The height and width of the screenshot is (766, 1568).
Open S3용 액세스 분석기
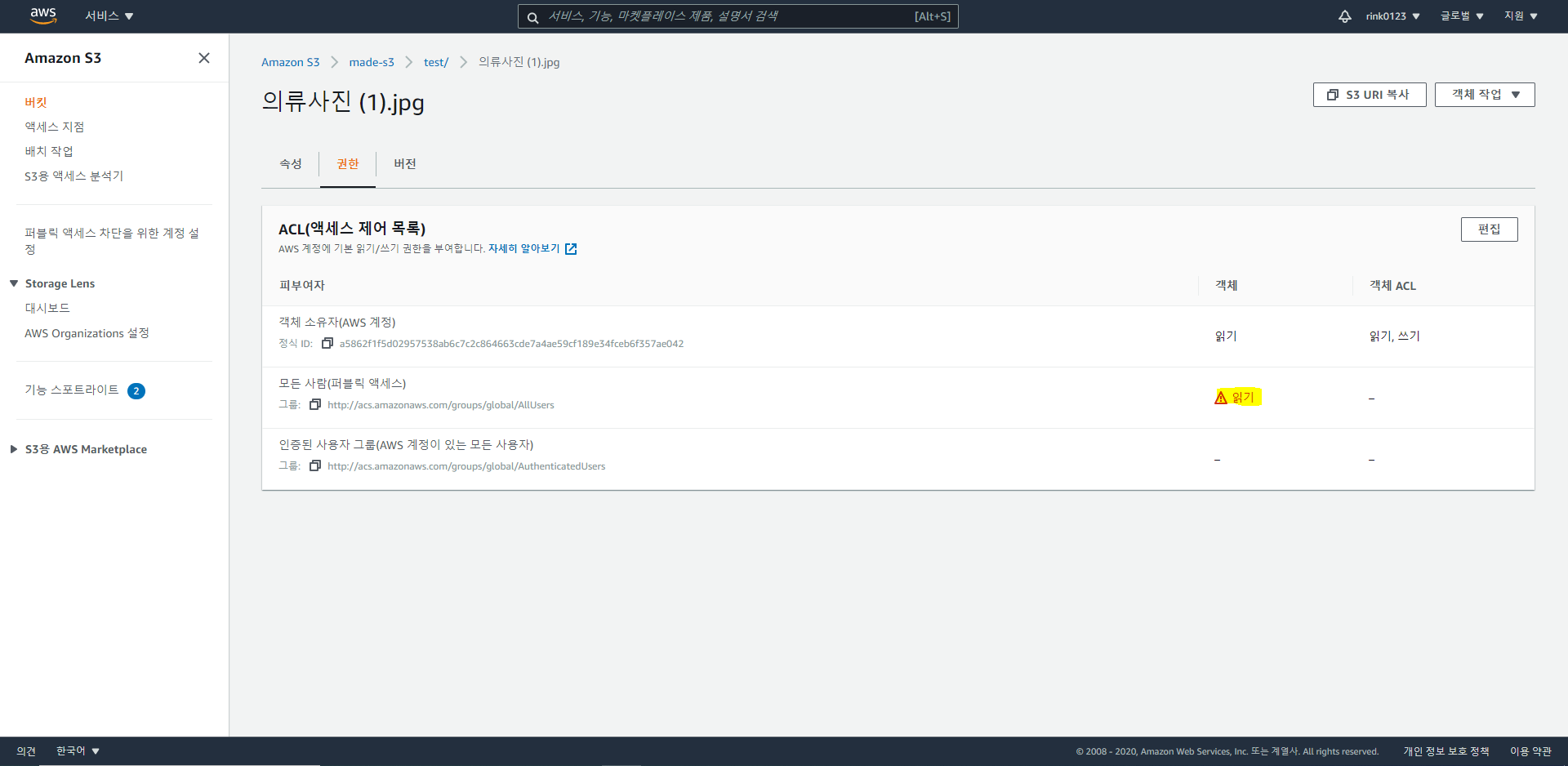pyautogui.click(x=74, y=176)
